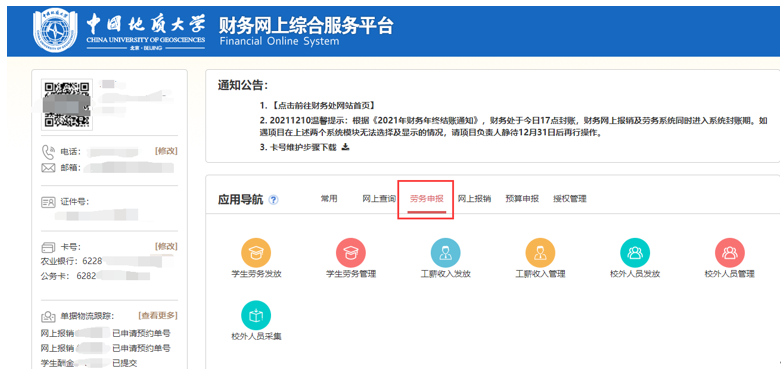Click the bank card icon beside 卡号
Screen dimensions: 781x380
click(x=48, y=247)
